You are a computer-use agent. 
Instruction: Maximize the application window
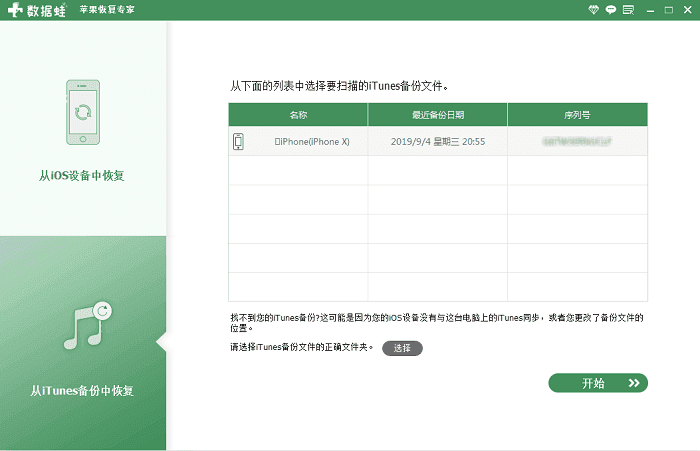[x=668, y=9]
